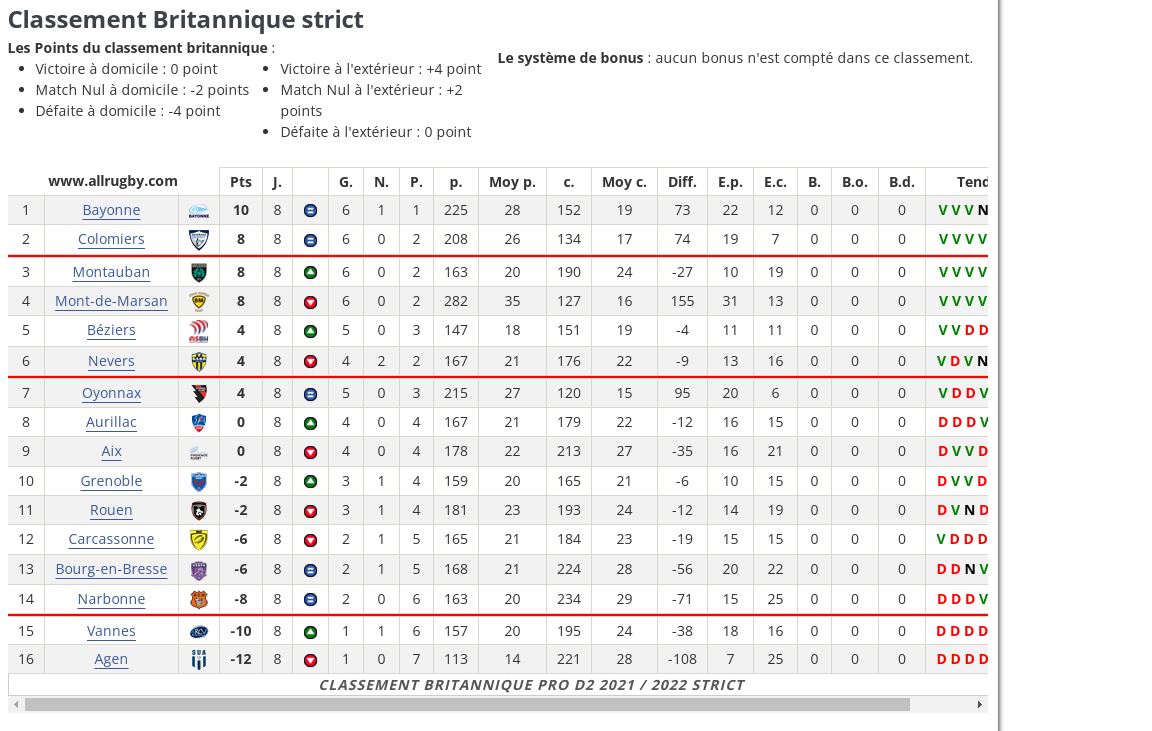Image resolution: width=1152 pixels, height=731 pixels.
Task: Click the Colomiers club crest icon
Action: click(199, 240)
